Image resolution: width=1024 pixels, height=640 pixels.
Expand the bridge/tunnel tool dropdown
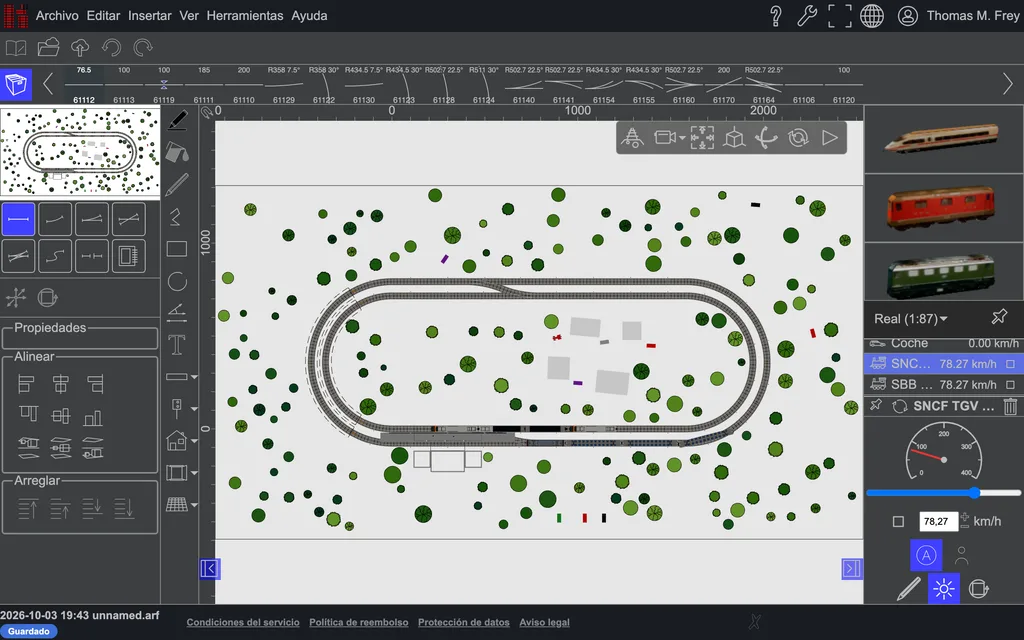pos(194,473)
